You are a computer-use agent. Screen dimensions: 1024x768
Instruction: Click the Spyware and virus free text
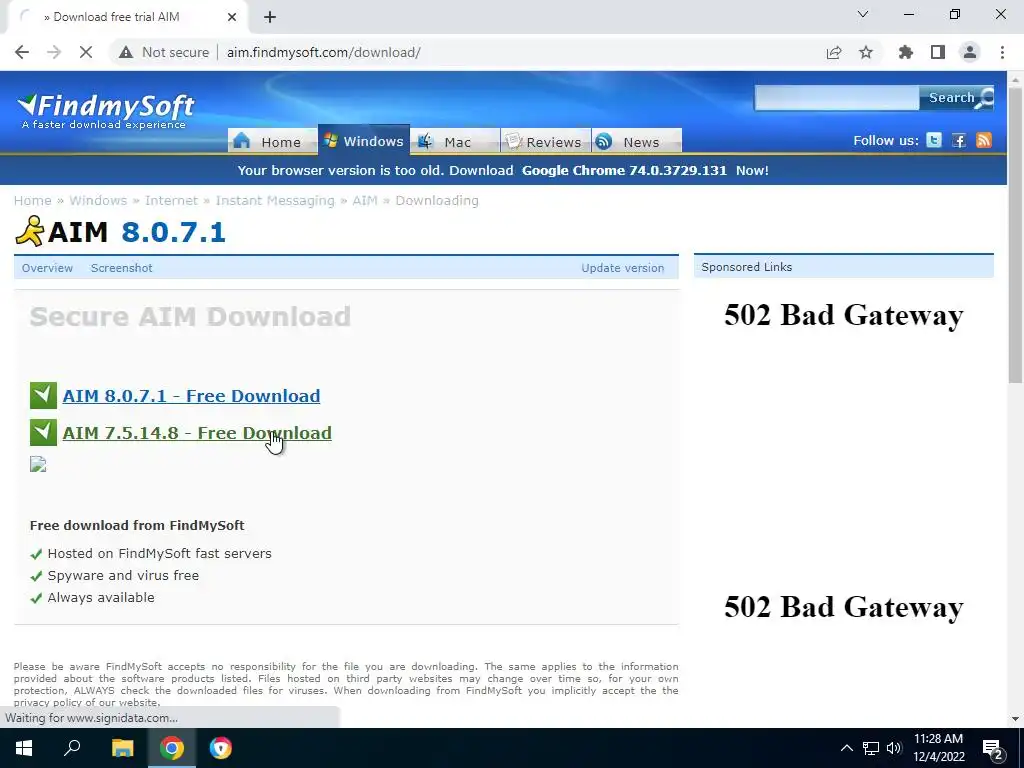point(123,575)
